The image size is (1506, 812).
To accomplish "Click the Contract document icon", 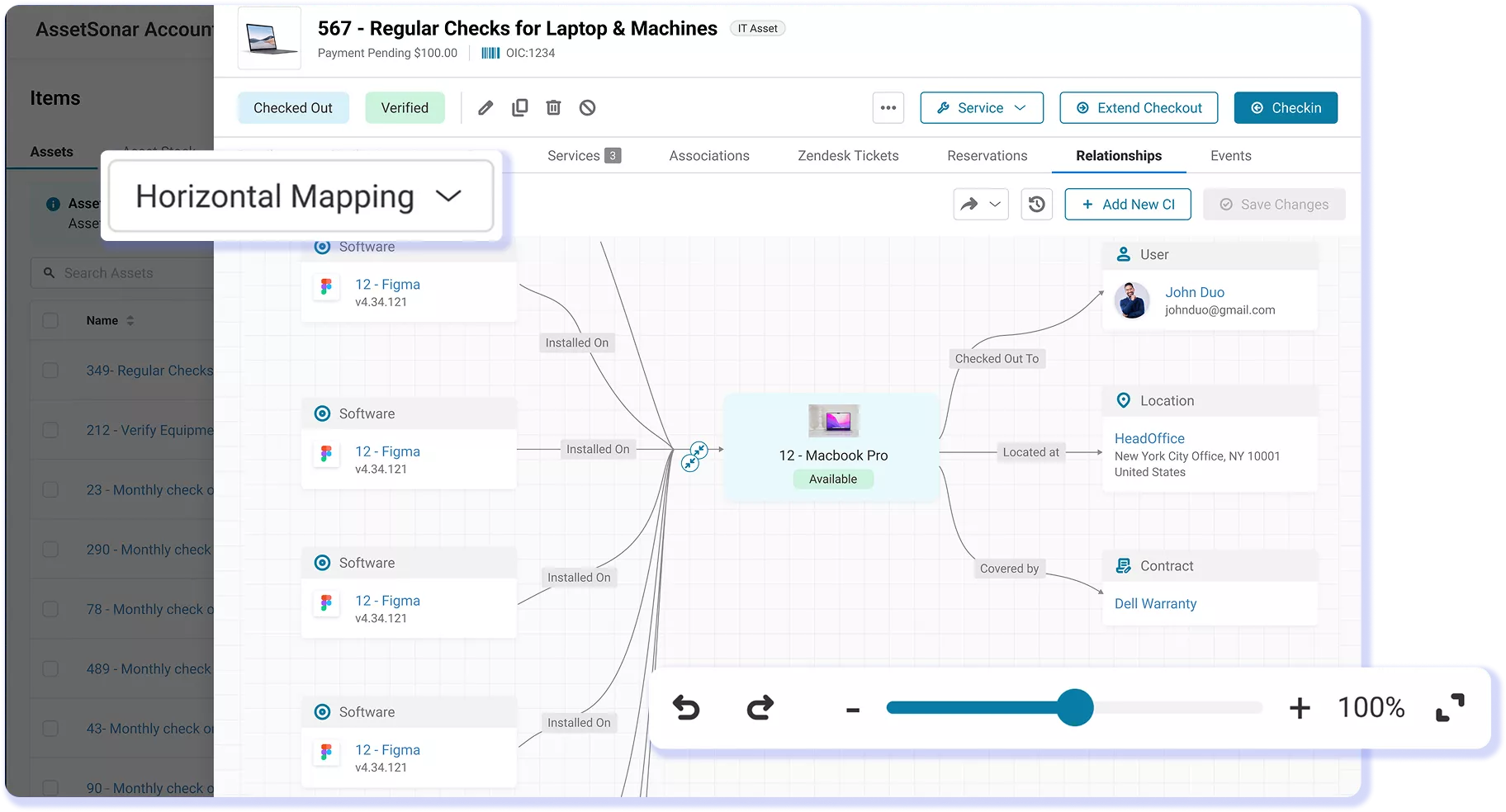I will pyautogui.click(x=1123, y=566).
